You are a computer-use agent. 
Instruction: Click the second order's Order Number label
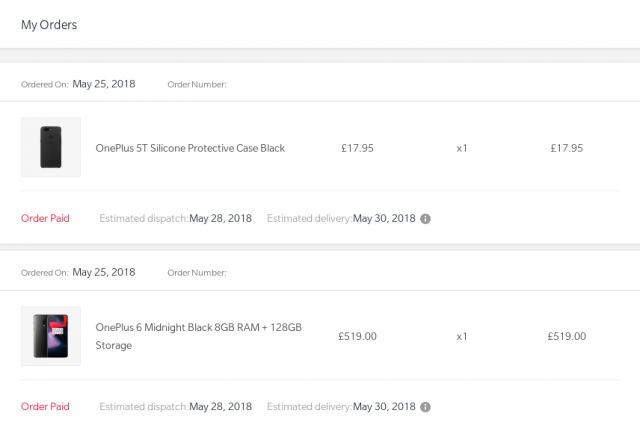coord(197,273)
